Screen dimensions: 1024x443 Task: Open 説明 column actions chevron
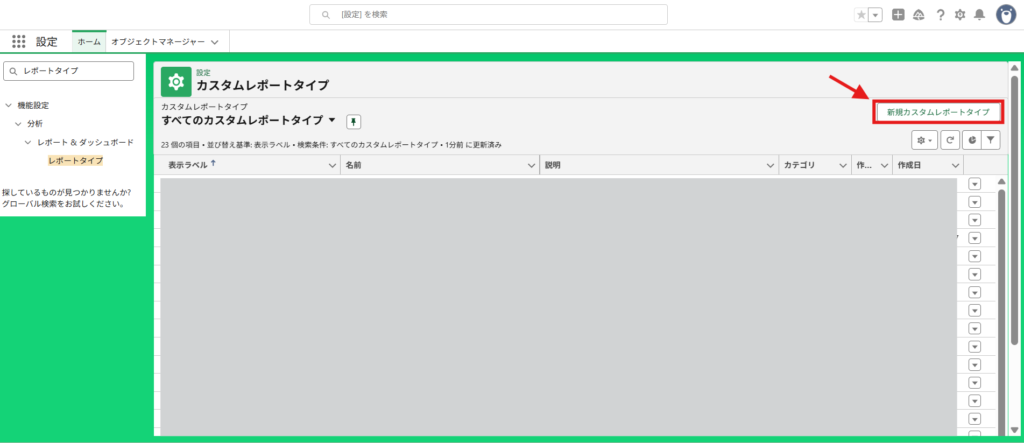770,166
